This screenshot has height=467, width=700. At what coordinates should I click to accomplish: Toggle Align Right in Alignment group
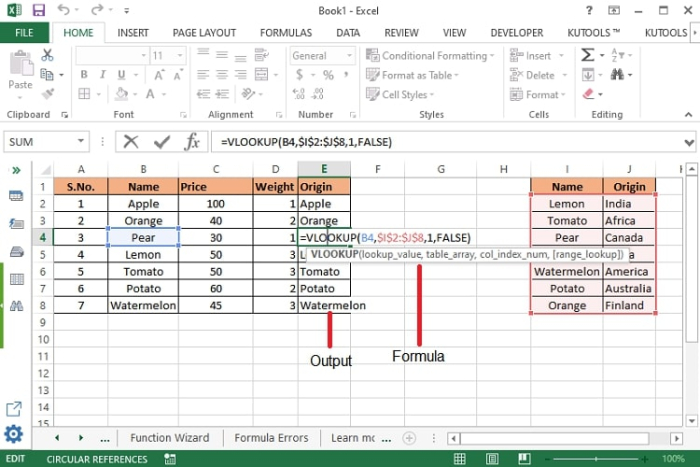241,75
